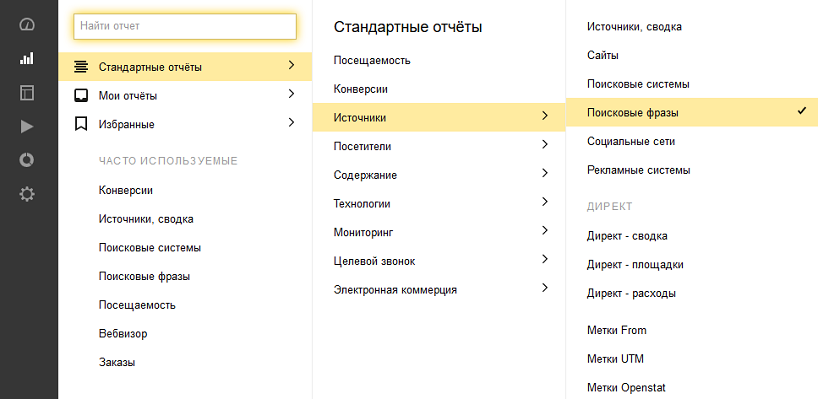Select Источники category in standard reports
The width and height of the screenshot is (818, 399).
439,118
